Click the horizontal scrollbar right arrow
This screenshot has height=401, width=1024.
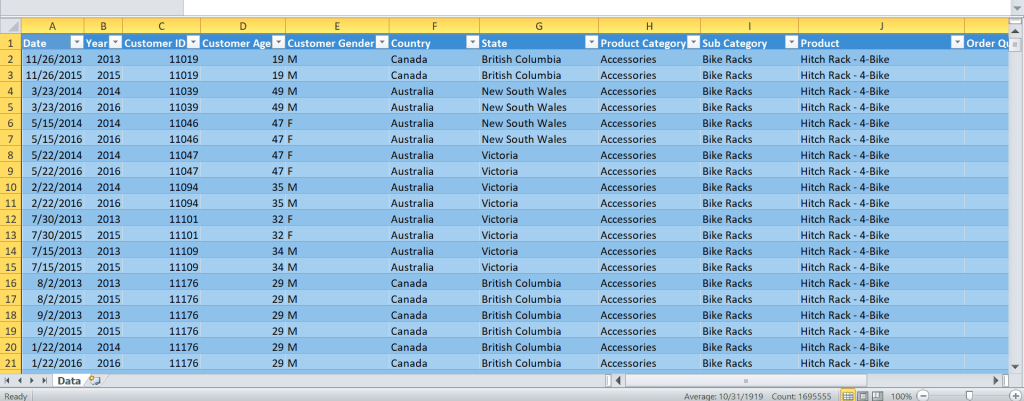coord(994,381)
